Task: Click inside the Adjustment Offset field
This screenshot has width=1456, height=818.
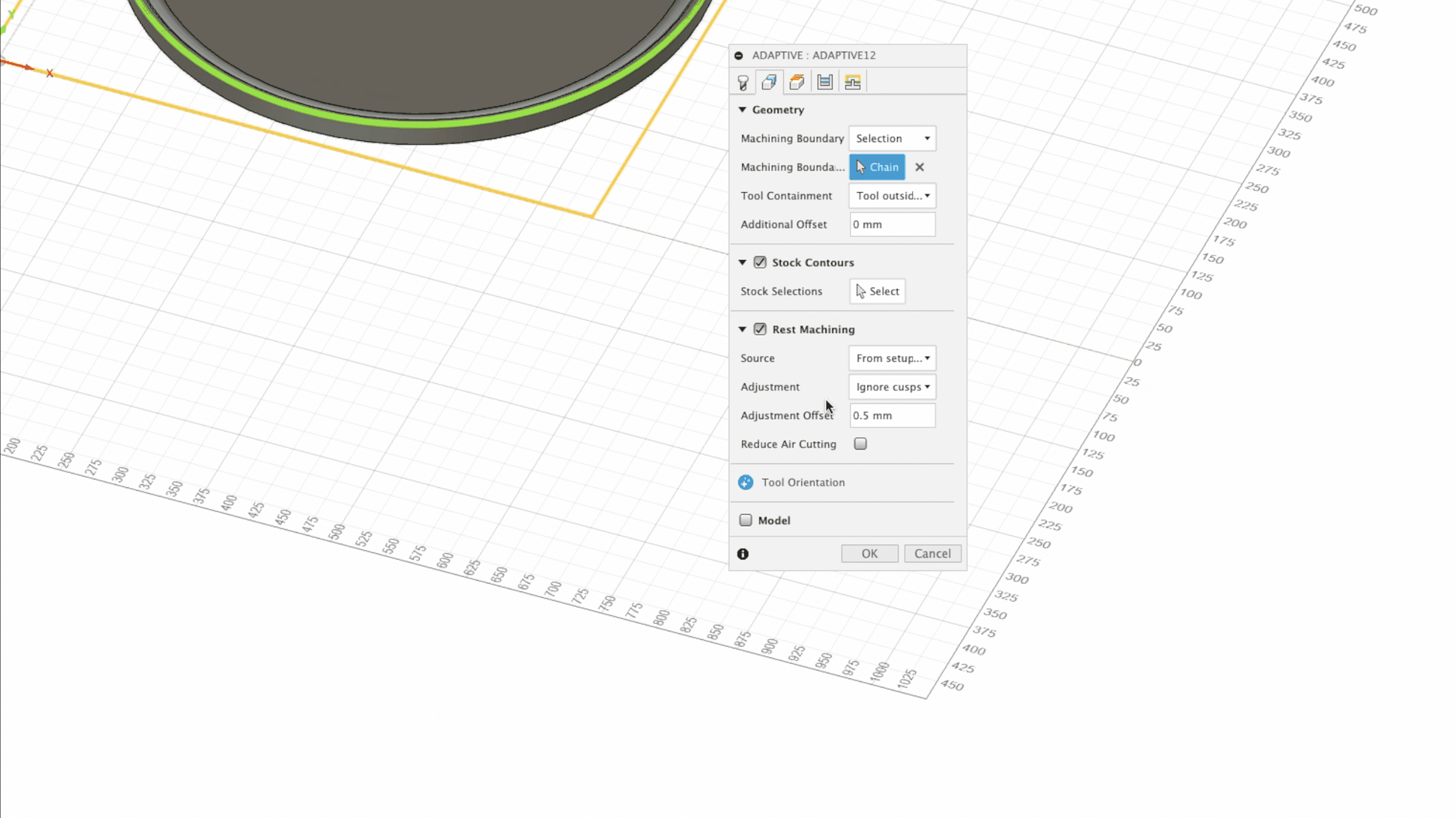Action: coord(892,415)
